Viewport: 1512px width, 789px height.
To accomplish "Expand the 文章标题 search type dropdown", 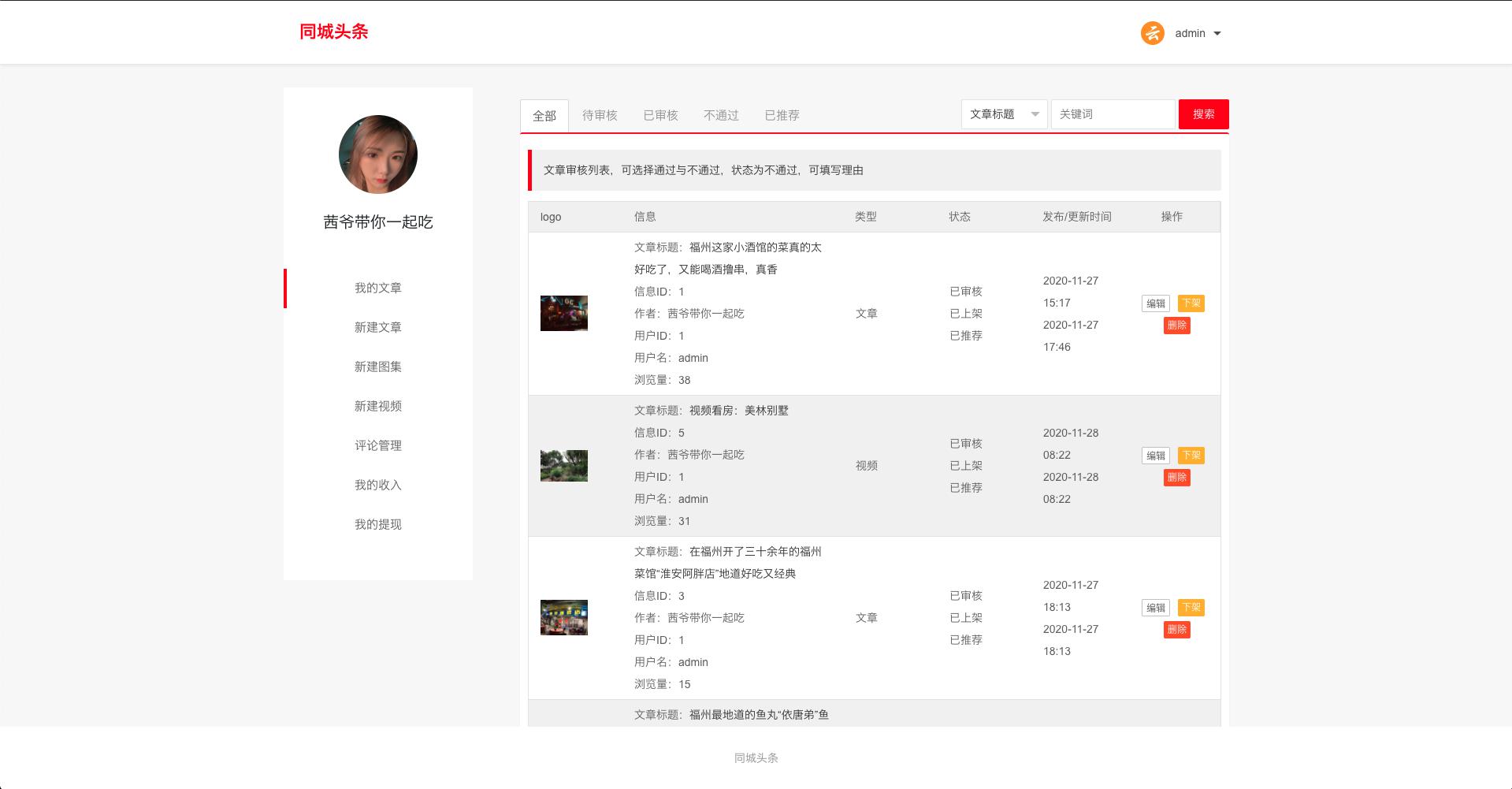I will tap(1004, 114).
